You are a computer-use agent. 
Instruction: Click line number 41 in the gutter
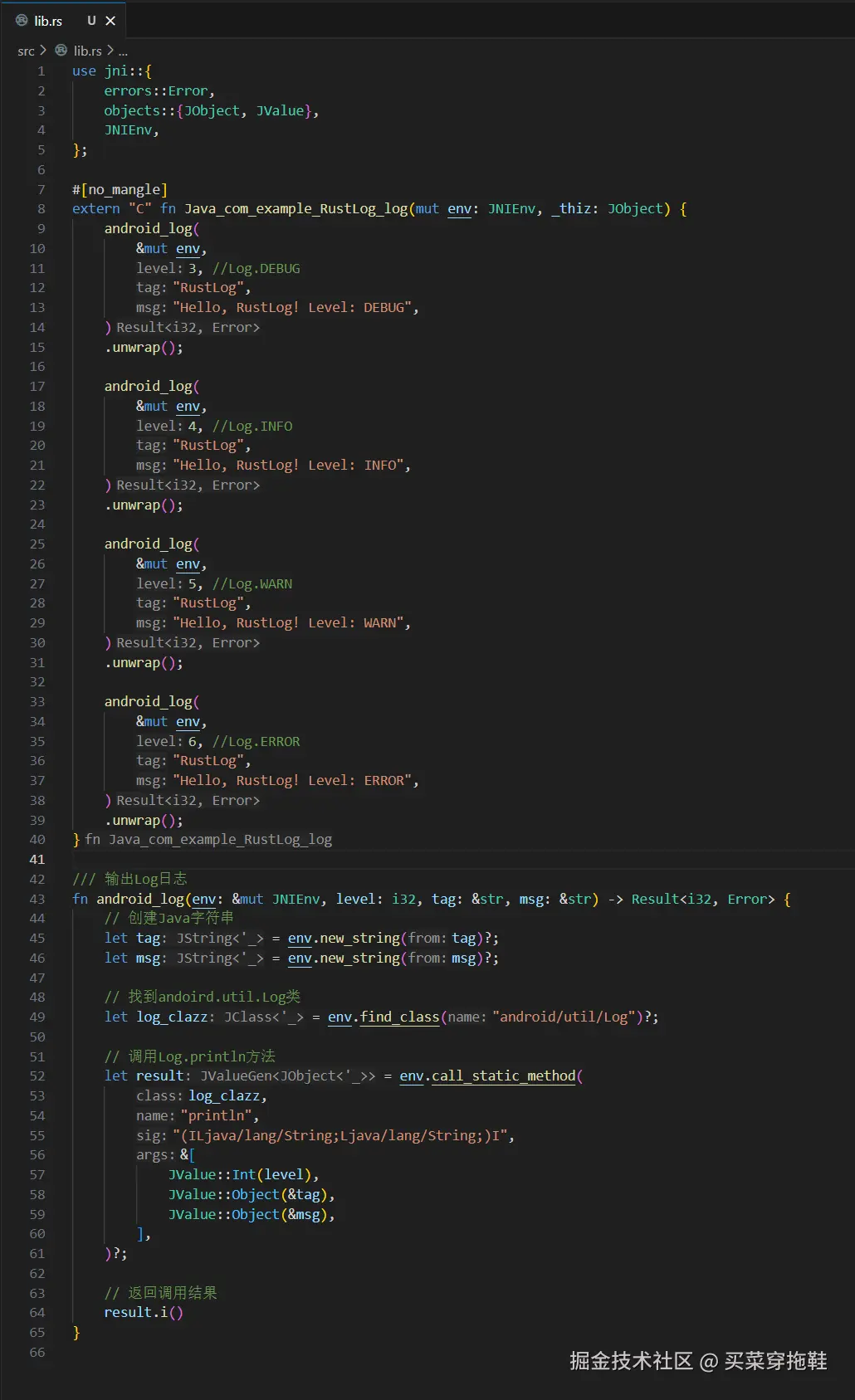tap(37, 860)
